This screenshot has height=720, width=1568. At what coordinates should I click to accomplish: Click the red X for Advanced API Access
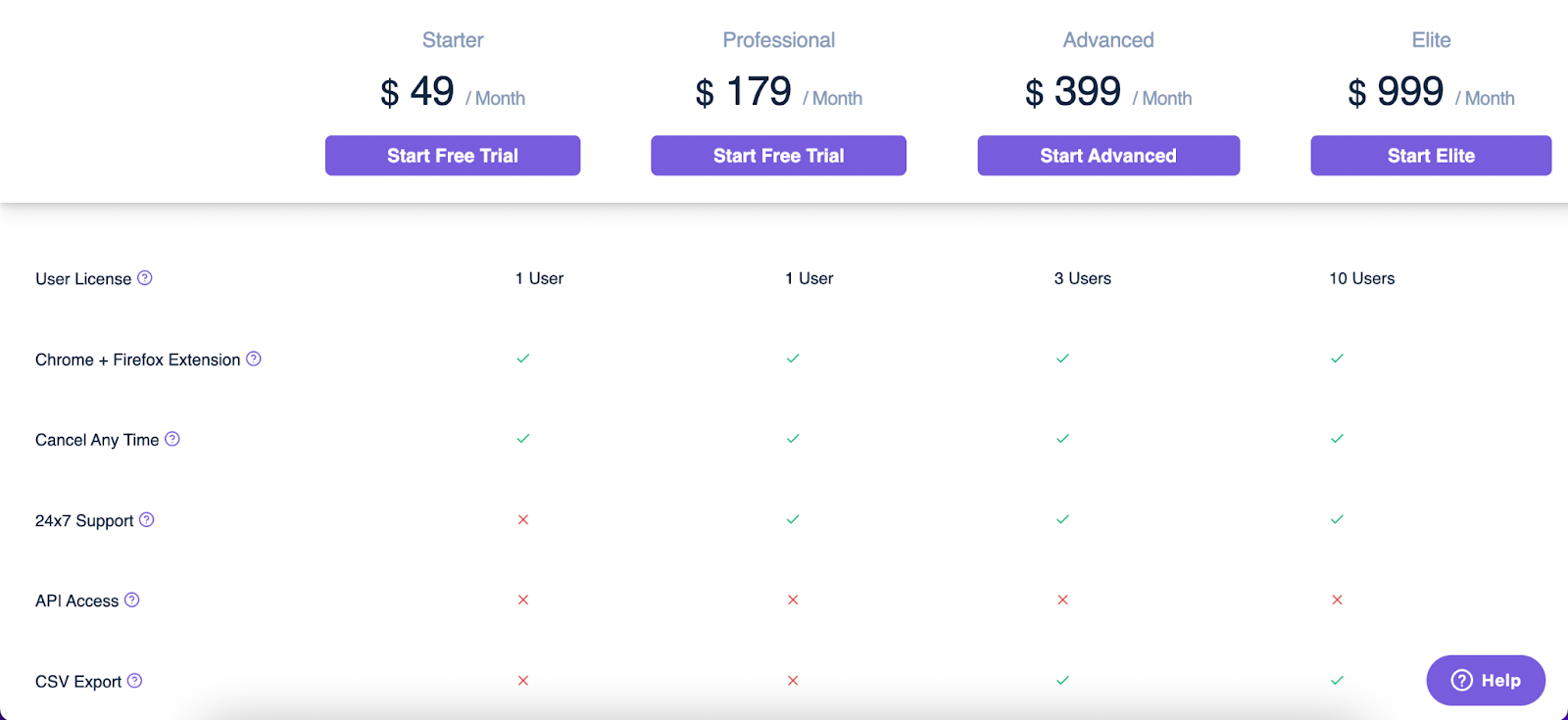tap(1062, 600)
